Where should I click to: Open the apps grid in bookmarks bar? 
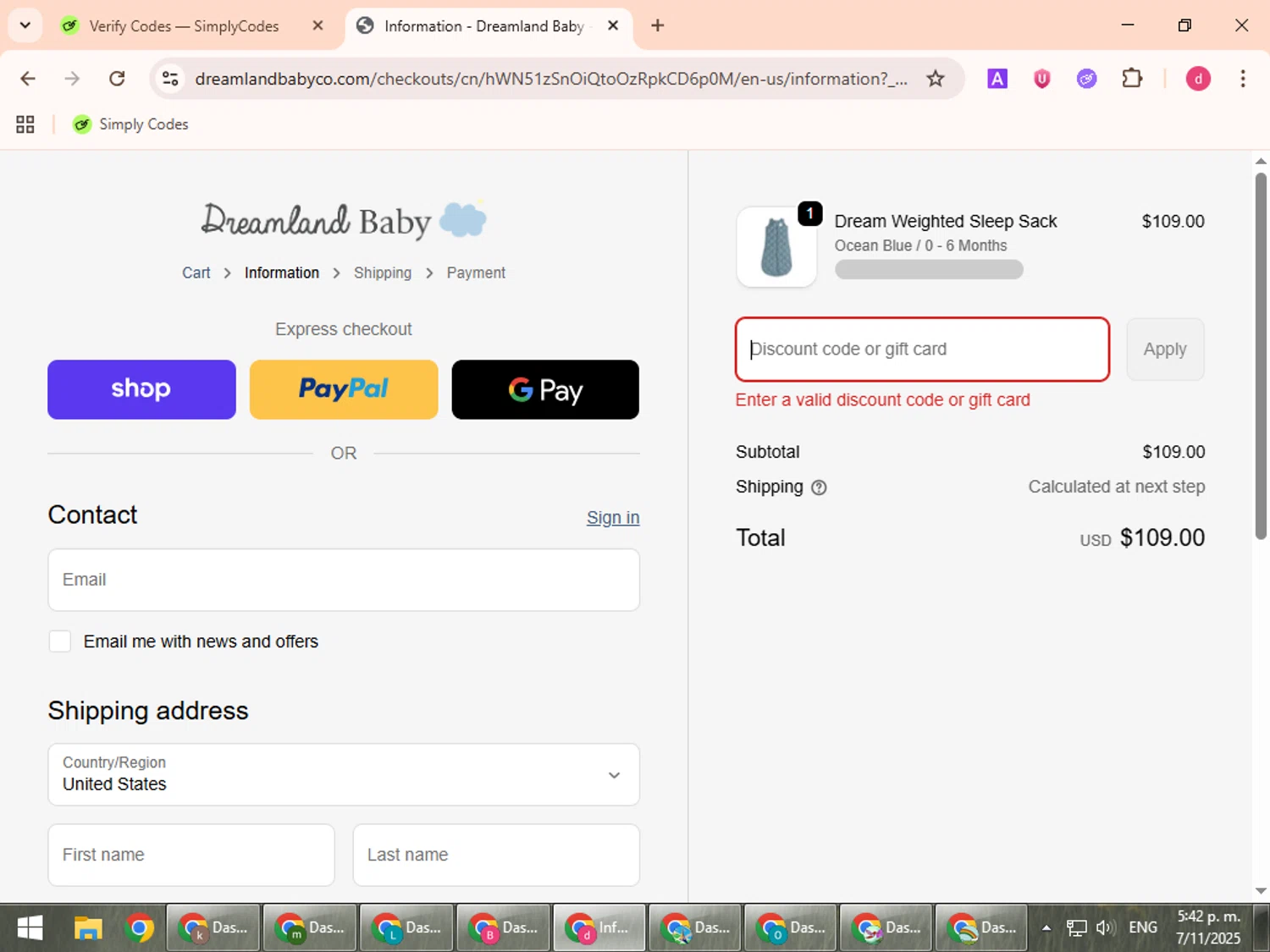click(x=25, y=124)
